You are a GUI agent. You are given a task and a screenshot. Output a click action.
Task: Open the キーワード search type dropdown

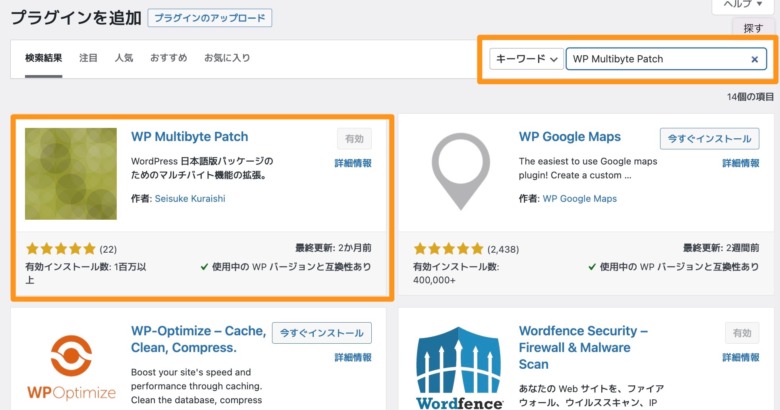click(x=526, y=59)
